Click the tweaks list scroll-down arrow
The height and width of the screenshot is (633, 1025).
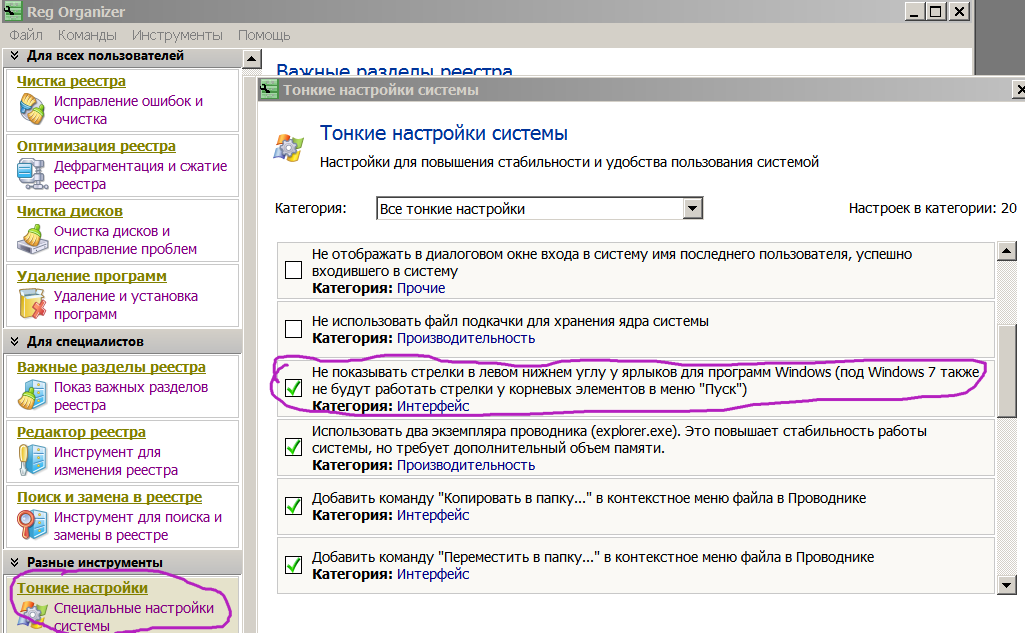(1007, 585)
